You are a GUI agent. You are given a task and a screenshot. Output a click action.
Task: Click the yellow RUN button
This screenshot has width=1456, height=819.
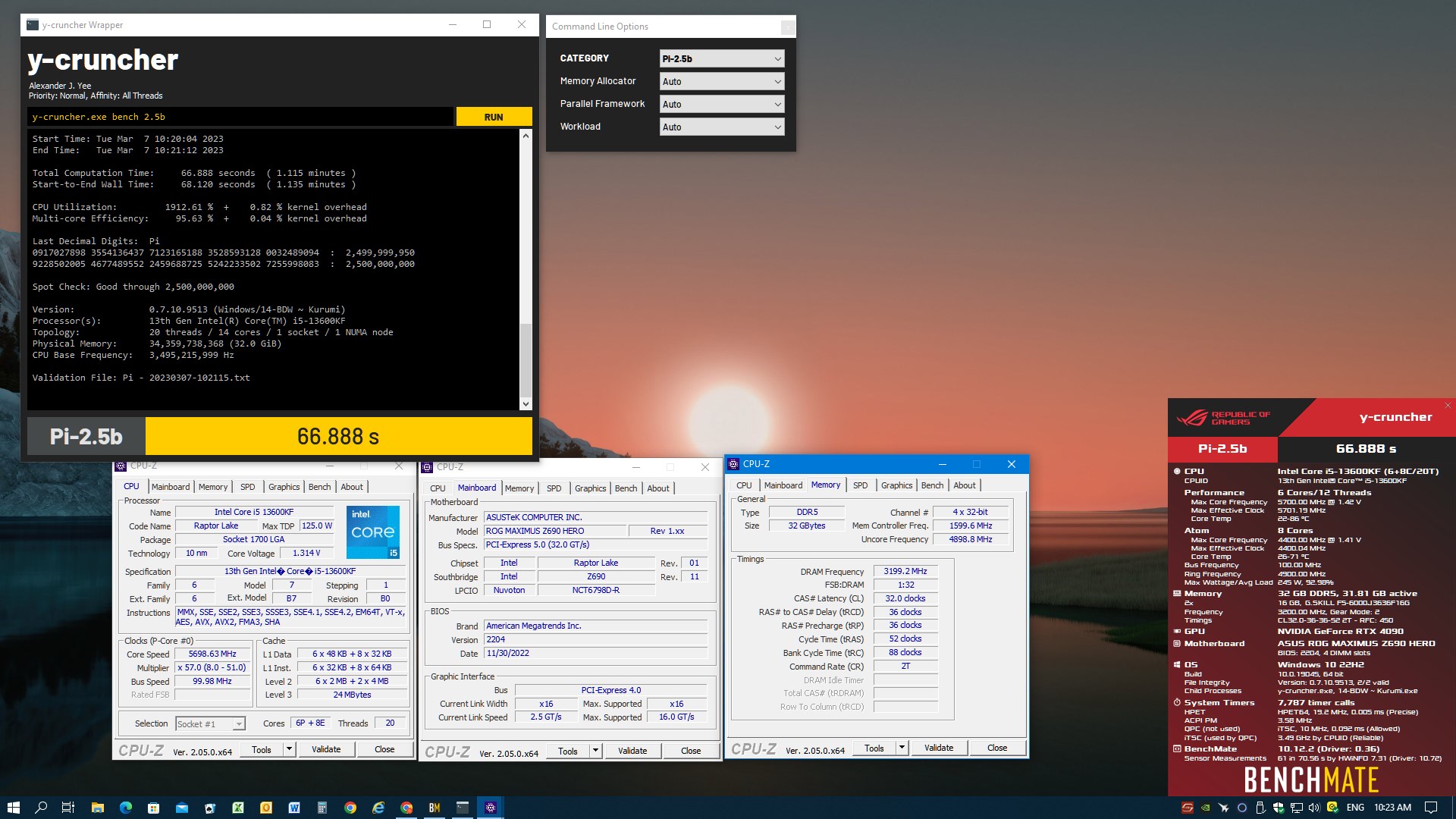click(494, 117)
